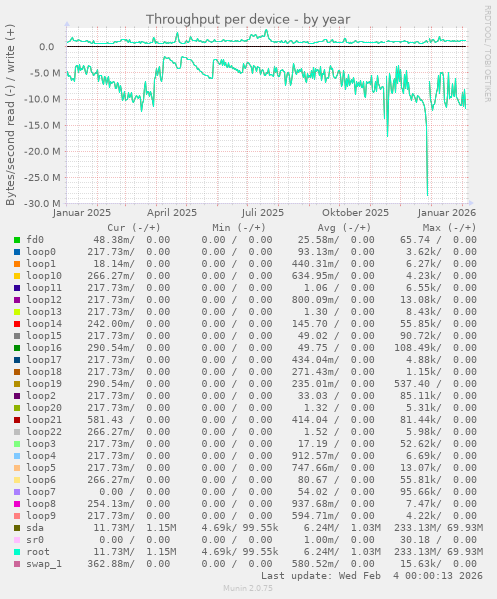Click the pink swap_1 legend swatch
Screen dimensions: 497x599
tap(17, 564)
